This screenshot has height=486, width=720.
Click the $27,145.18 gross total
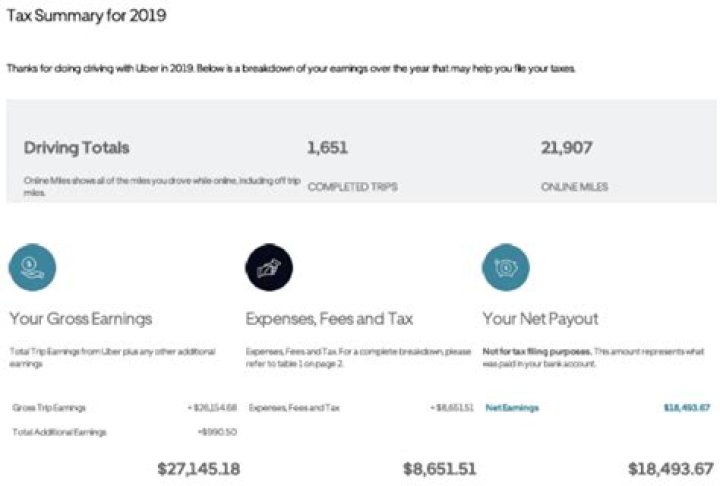point(199,468)
